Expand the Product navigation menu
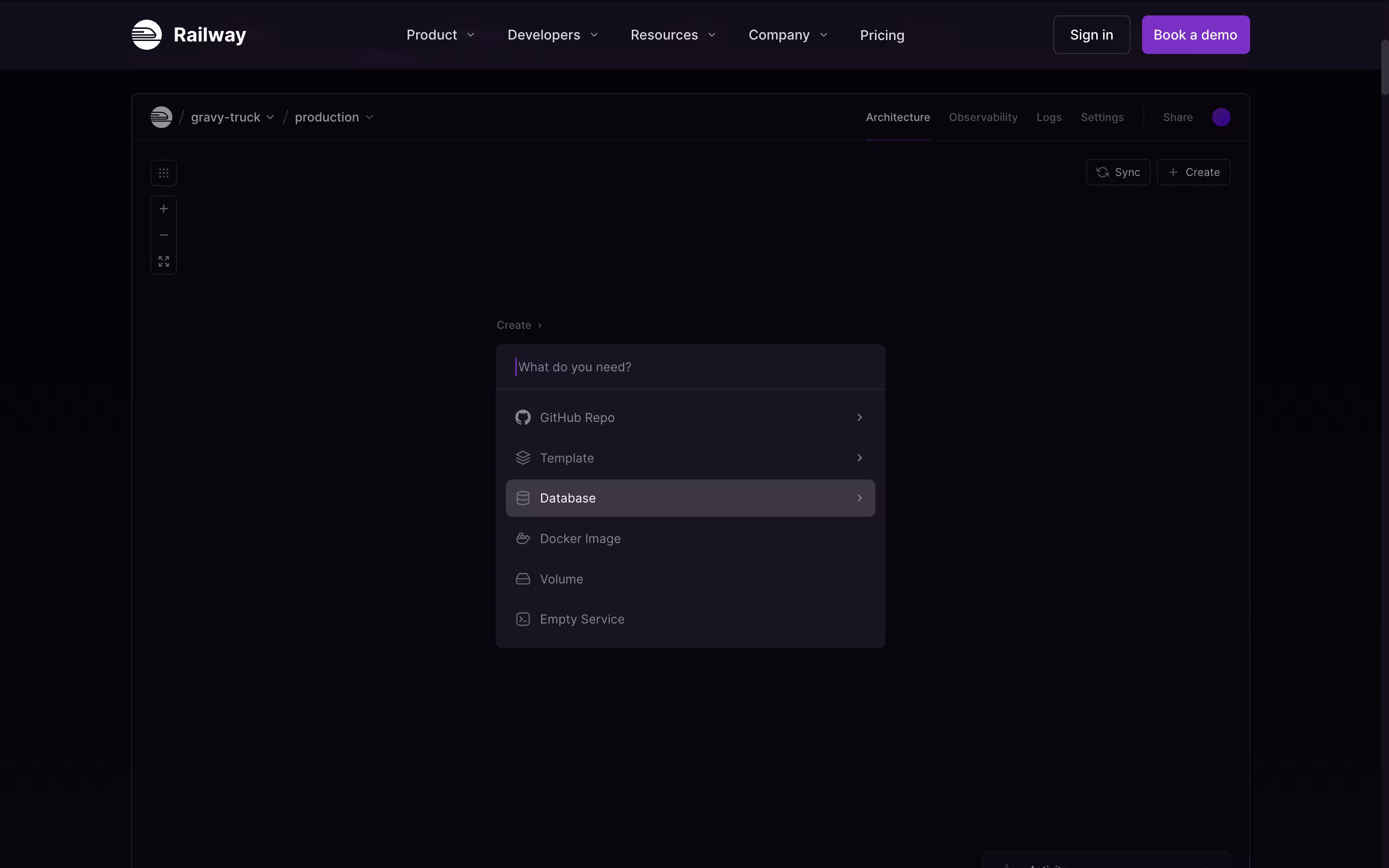This screenshot has height=868, width=1389. [440, 35]
